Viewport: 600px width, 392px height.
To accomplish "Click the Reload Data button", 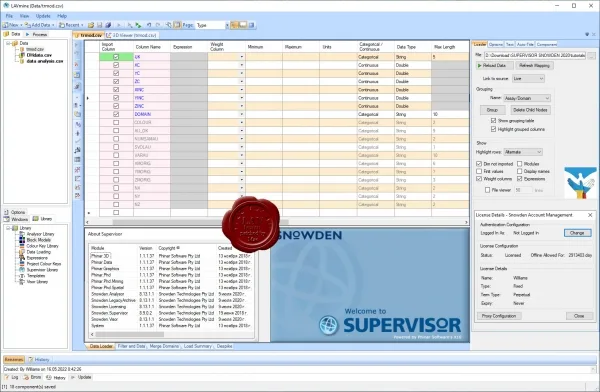I will coord(494,65).
